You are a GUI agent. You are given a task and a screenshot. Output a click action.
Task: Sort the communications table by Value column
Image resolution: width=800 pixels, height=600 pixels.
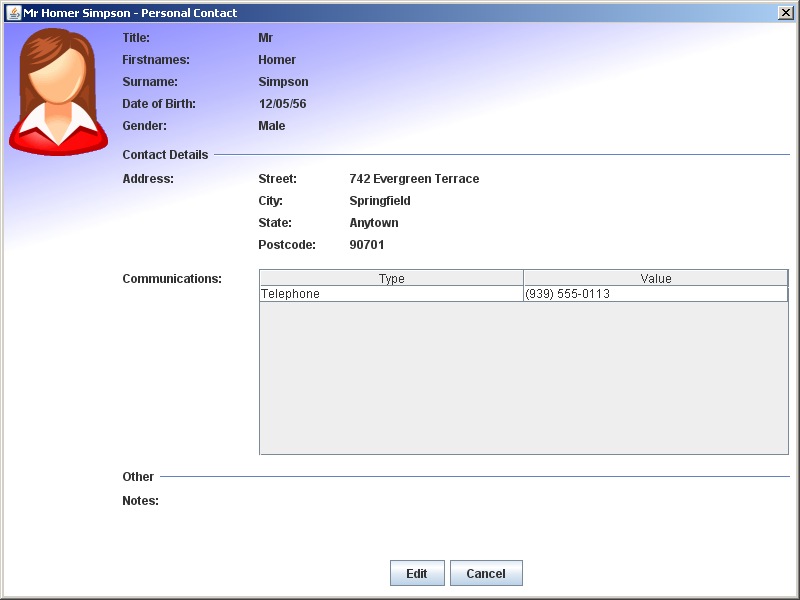pos(655,278)
